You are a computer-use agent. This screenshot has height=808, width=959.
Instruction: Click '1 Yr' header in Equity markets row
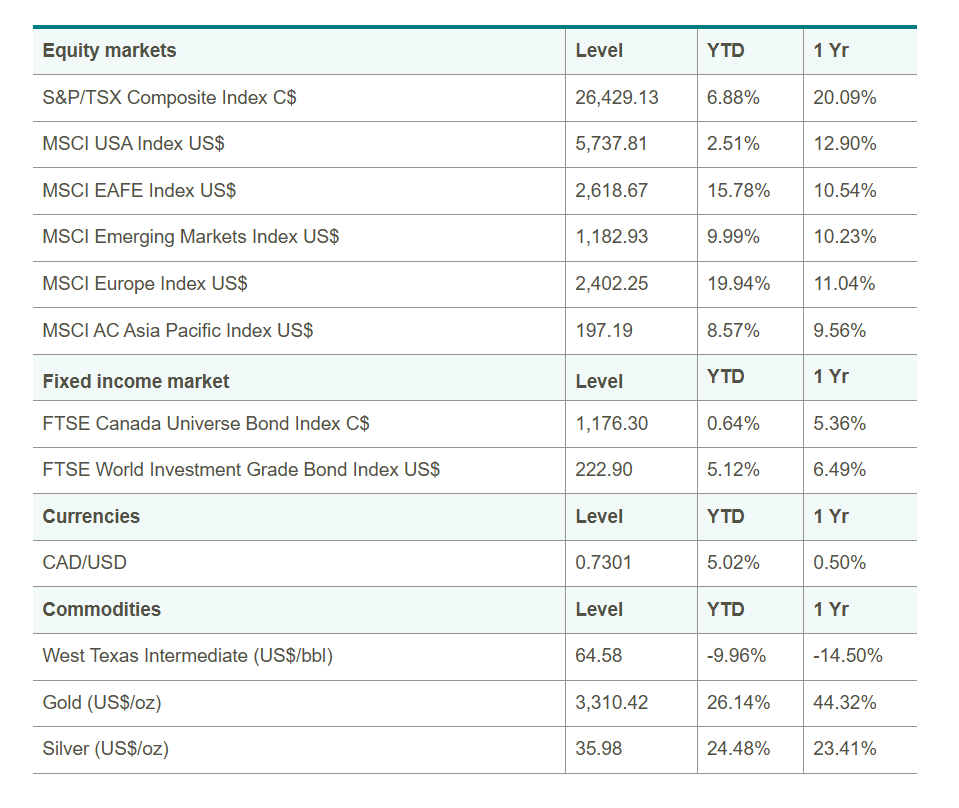pos(831,51)
